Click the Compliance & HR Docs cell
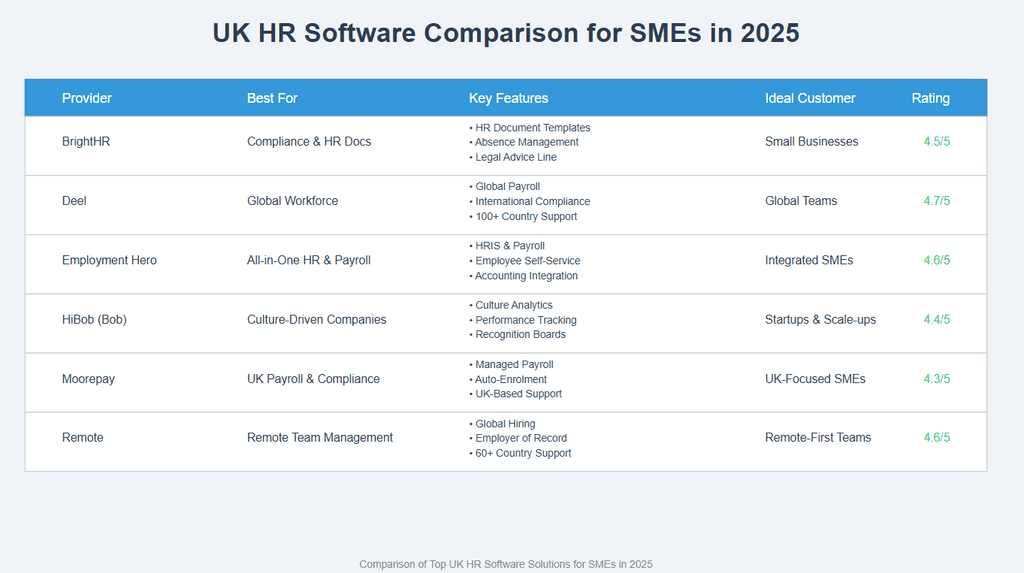The width and height of the screenshot is (1024, 573). pos(309,142)
